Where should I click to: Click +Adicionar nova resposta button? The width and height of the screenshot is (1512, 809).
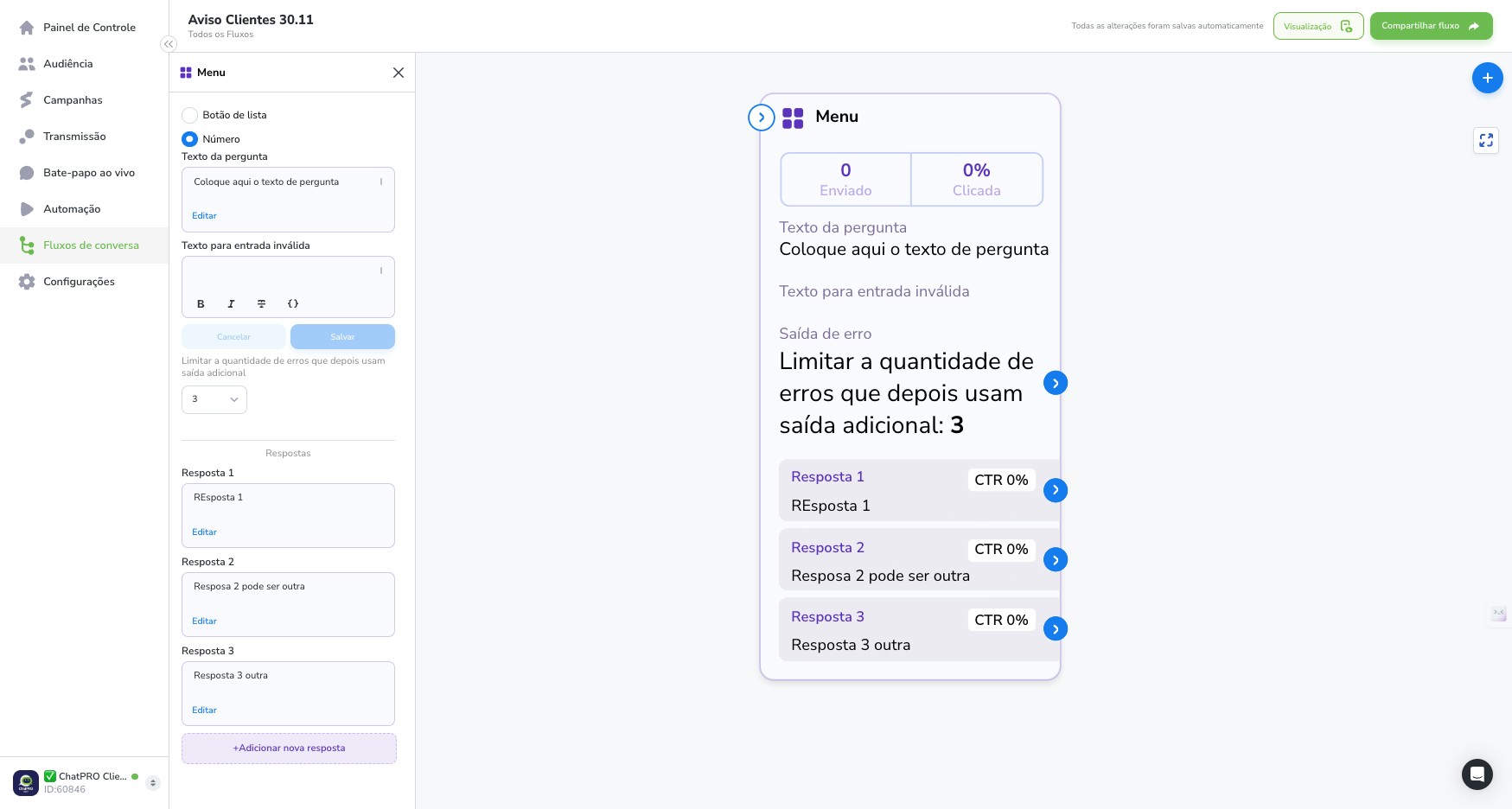pyautogui.click(x=289, y=748)
